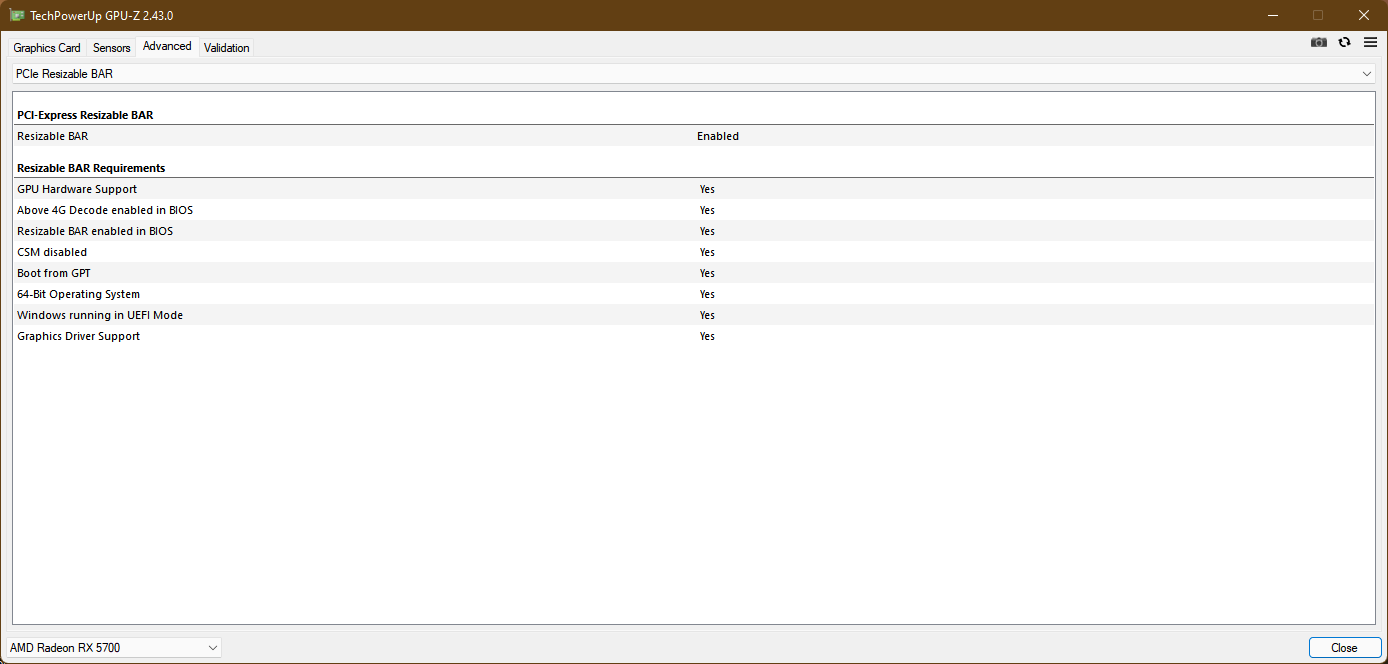
Task: Click the Enabled value for Resizable BAR
Action: click(718, 136)
